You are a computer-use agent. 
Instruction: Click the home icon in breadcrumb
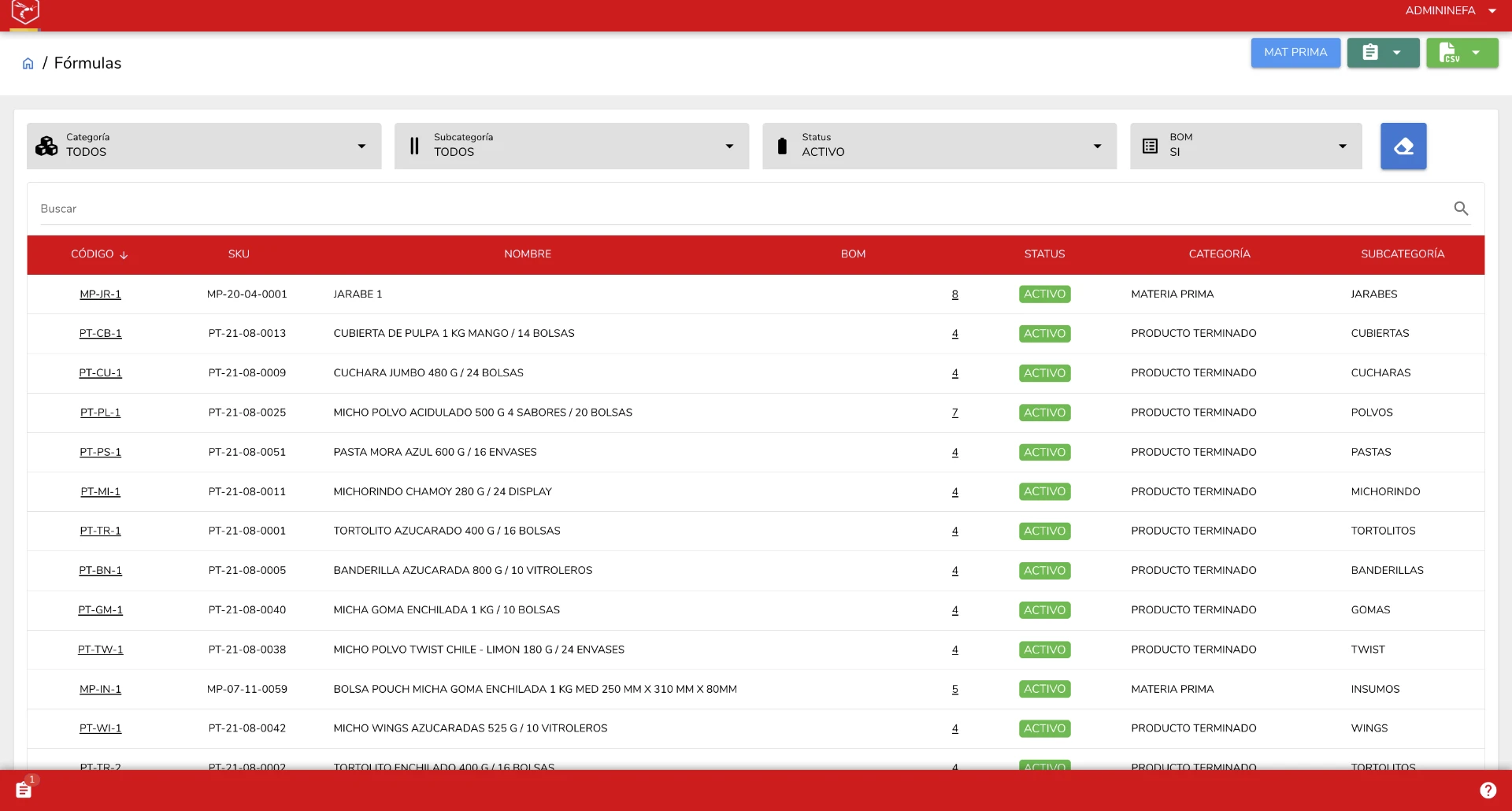(28, 64)
